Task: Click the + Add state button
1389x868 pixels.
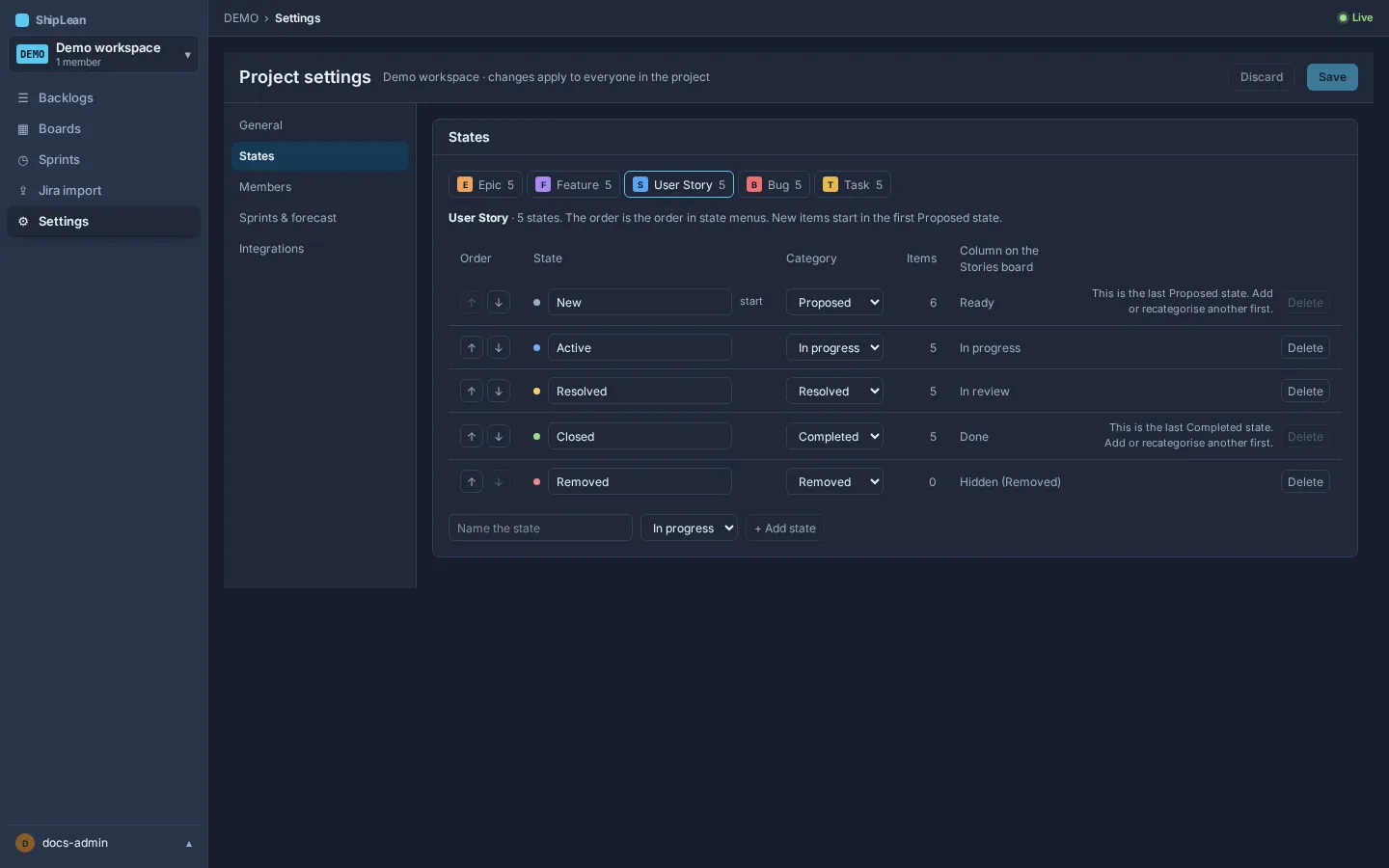Action: (784, 528)
